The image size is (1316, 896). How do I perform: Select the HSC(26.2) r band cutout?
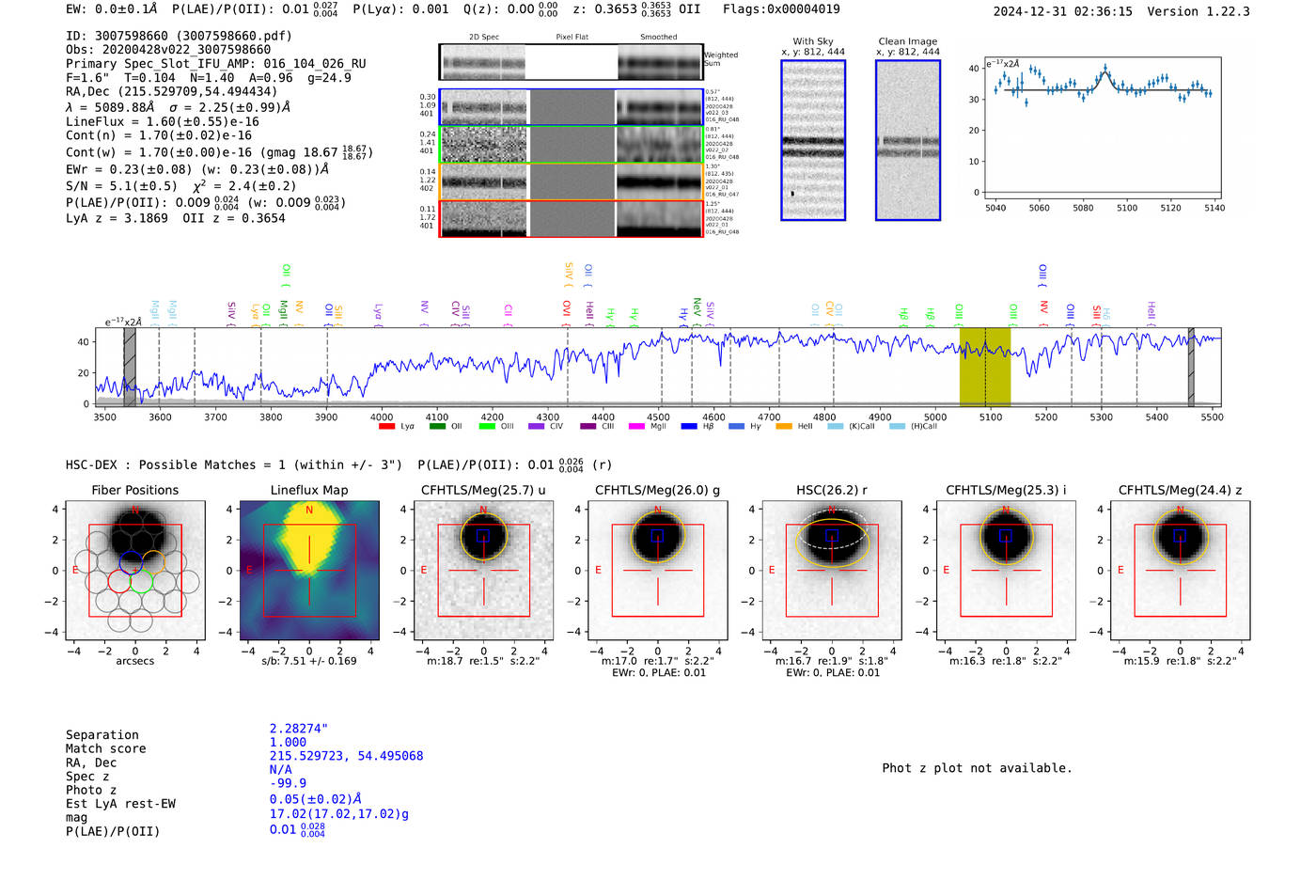click(832, 570)
